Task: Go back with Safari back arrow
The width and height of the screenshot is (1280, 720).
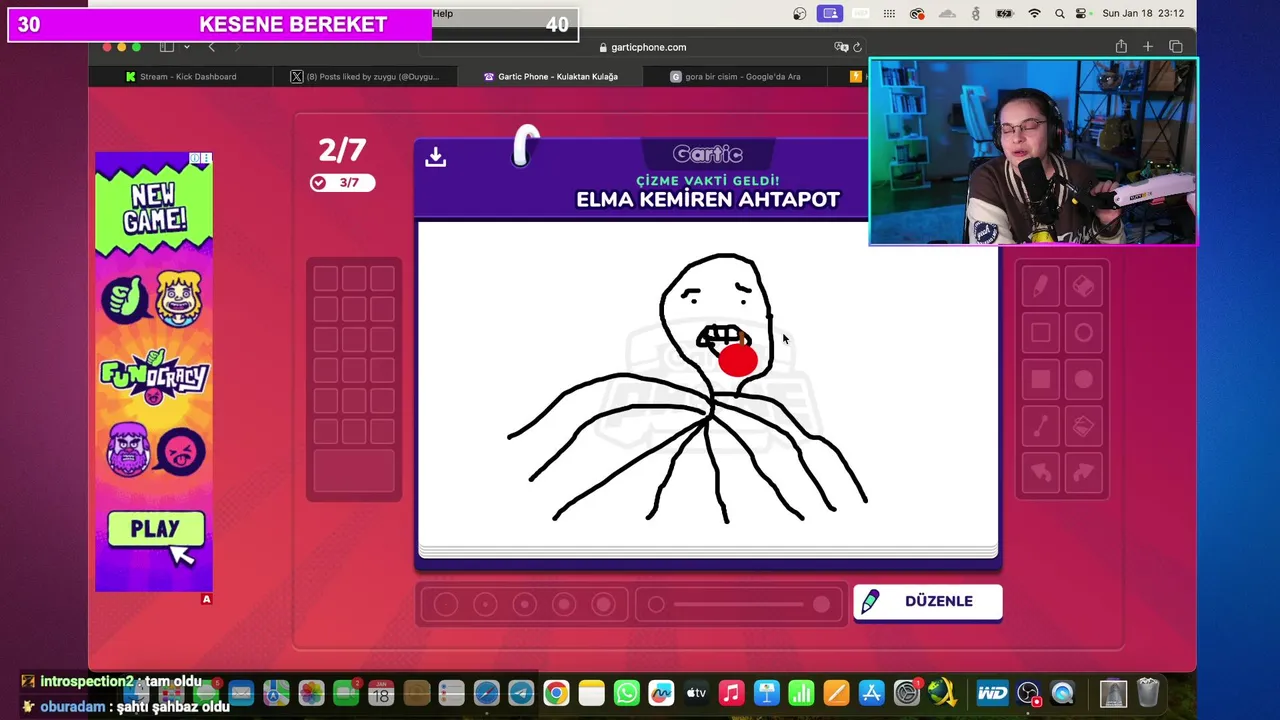Action: 211,47
